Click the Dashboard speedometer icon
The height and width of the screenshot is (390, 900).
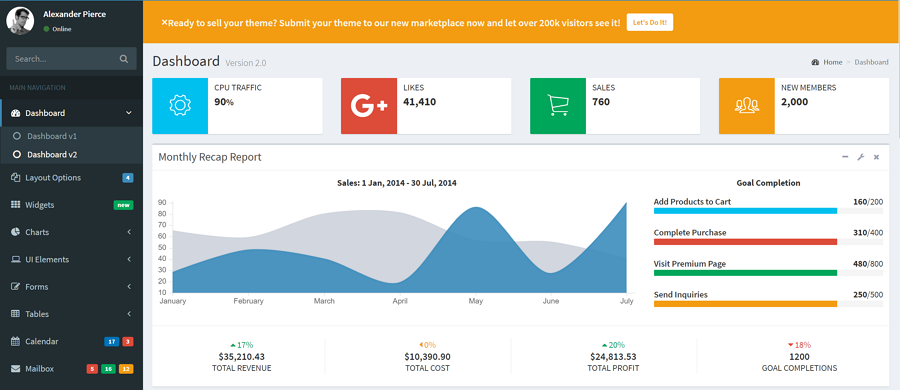15,113
